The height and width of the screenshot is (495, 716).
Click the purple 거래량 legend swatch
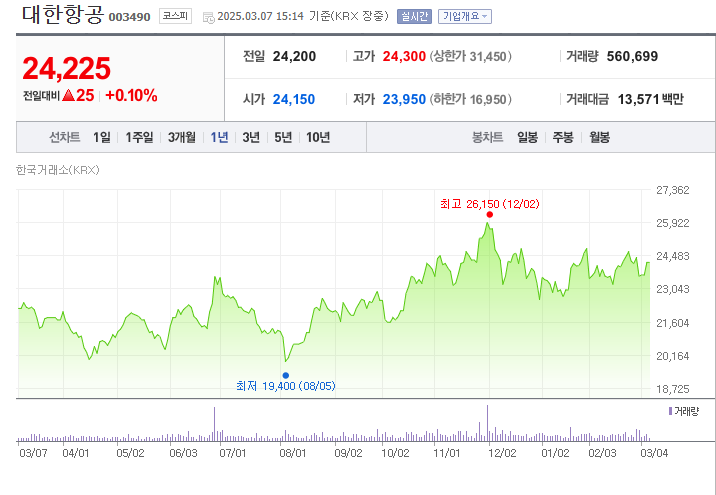pos(670,411)
